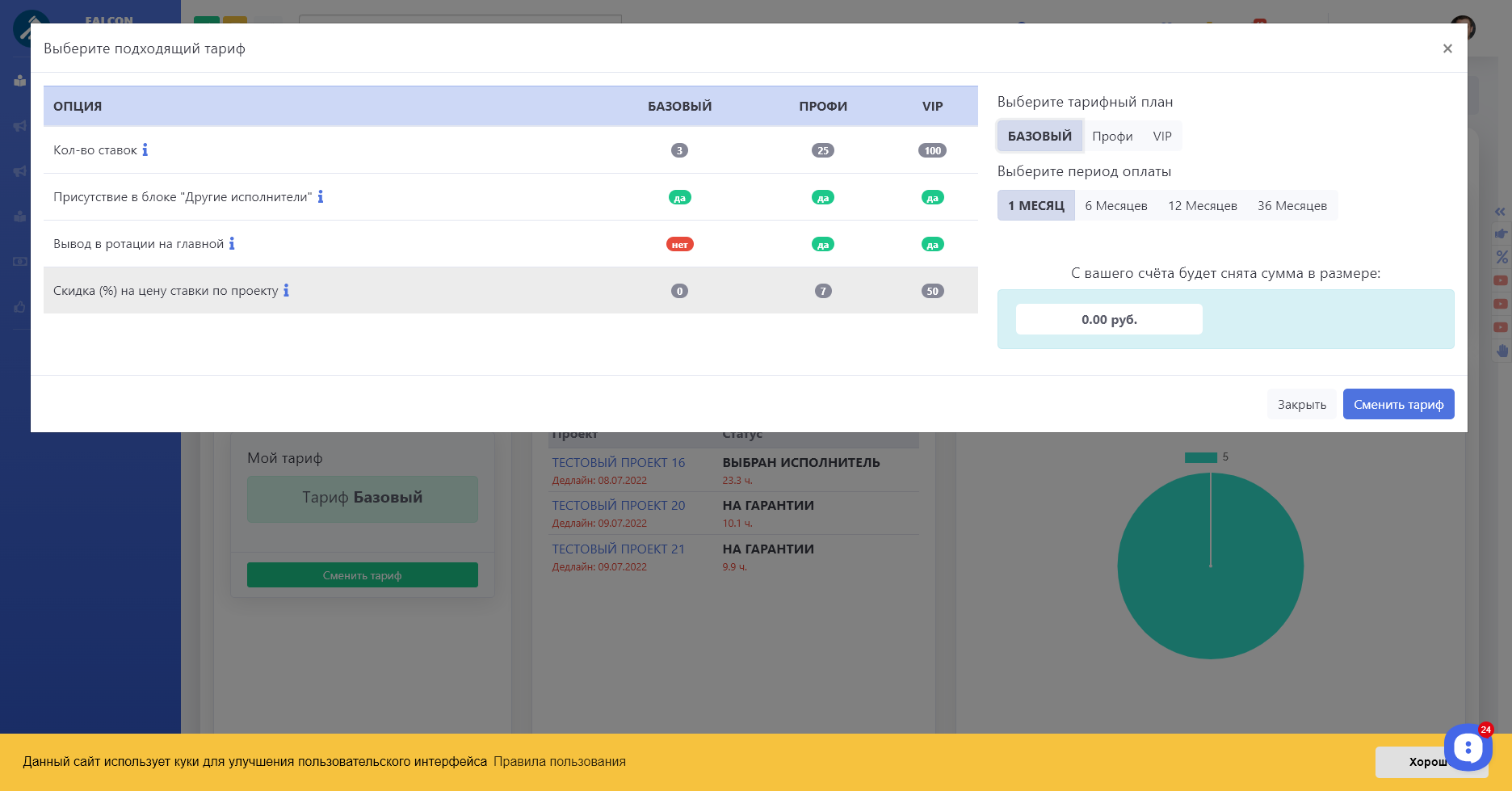The height and width of the screenshot is (791, 1512).
Task: Select the VIP tariff plan
Action: click(1162, 137)
